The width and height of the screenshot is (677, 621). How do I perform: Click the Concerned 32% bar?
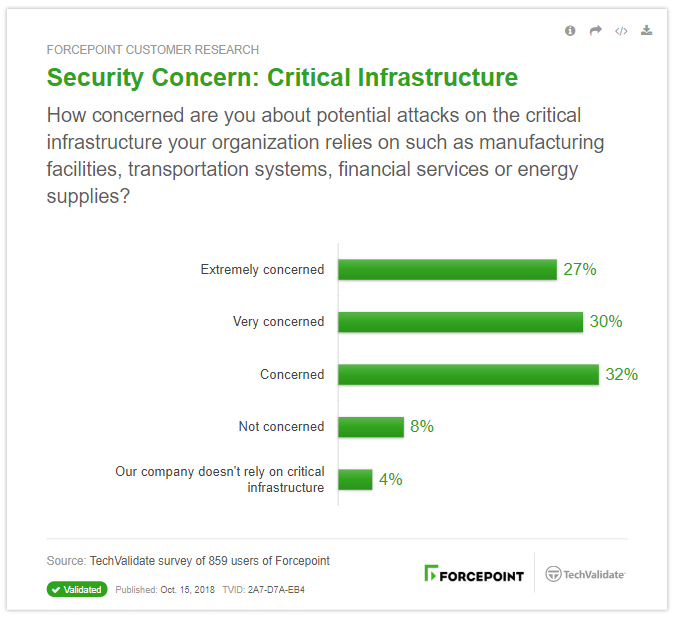[x=468, y=374]
